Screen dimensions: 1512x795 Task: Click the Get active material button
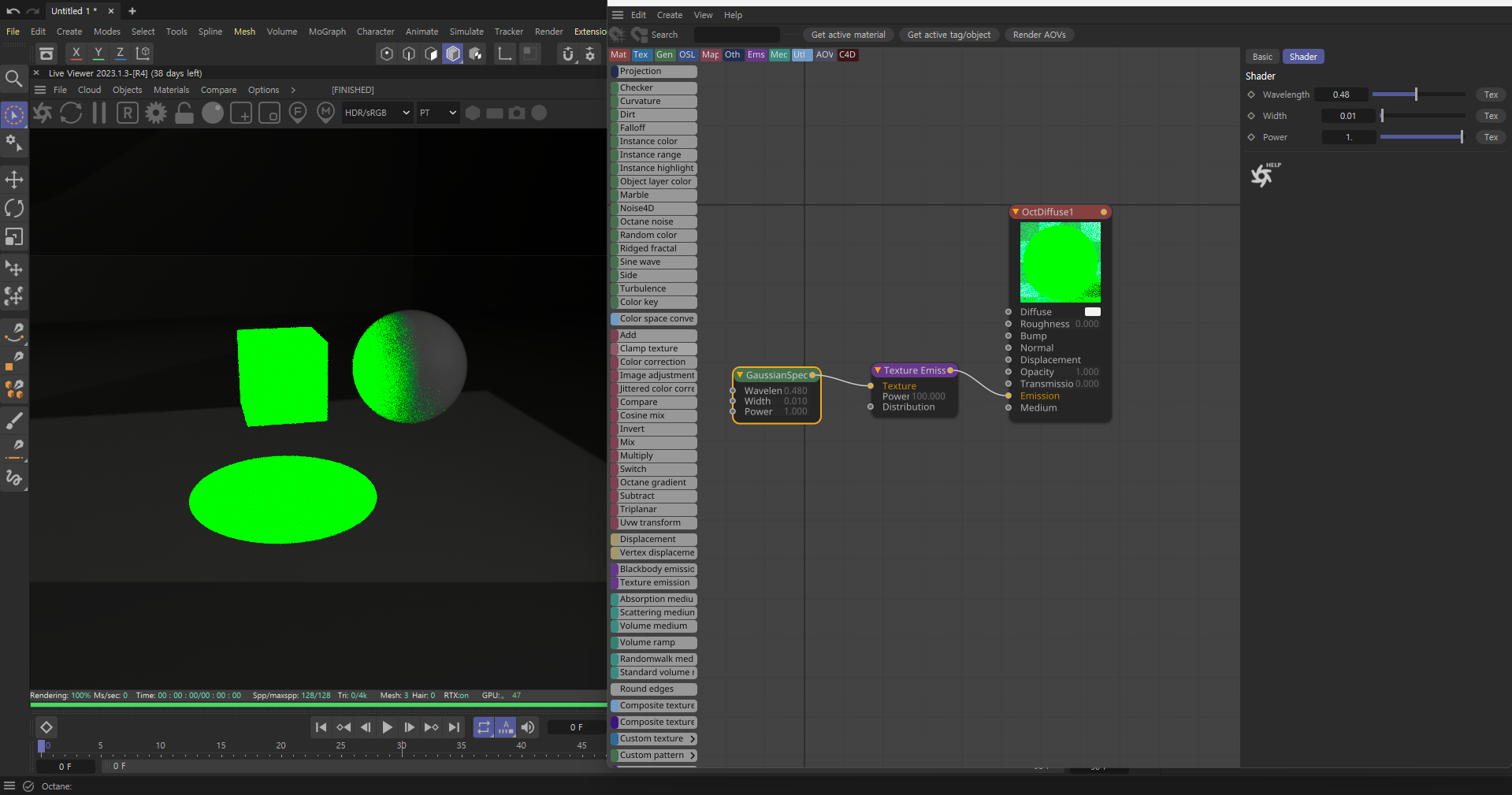click(x=848, y=35)
